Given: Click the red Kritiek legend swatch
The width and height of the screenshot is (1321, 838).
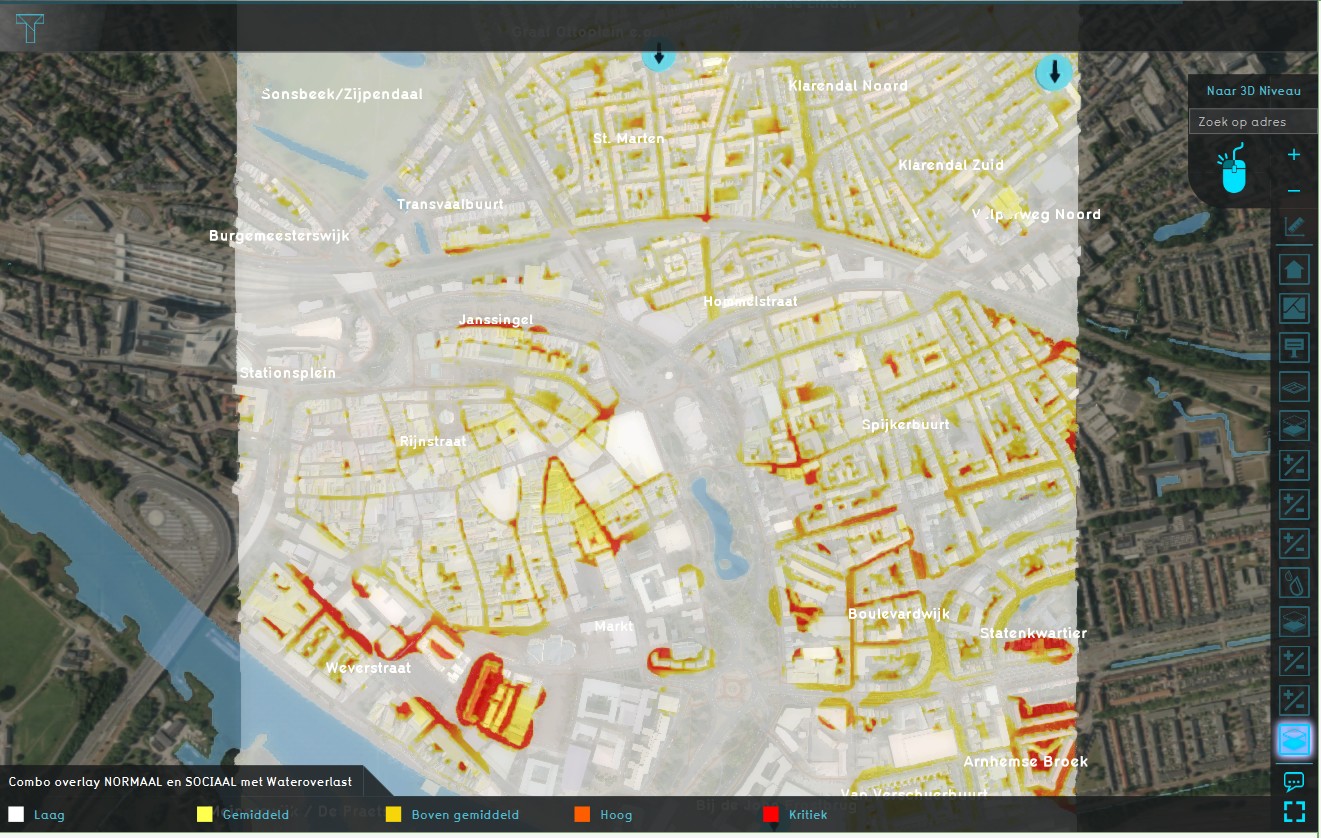Looking at the screenshot, I should [770, 814].
